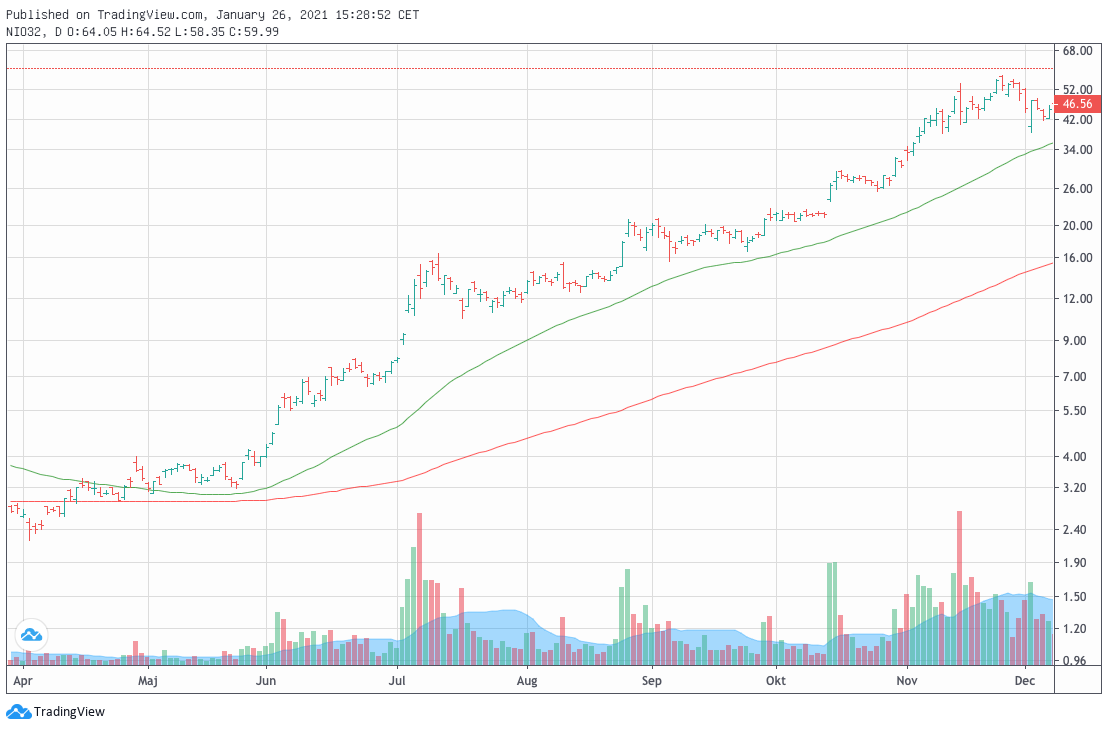Viewport: 1108px width, 730px height.
Task: Click the TradingView text beside the bottom logo
Action: tap(69, 712)
